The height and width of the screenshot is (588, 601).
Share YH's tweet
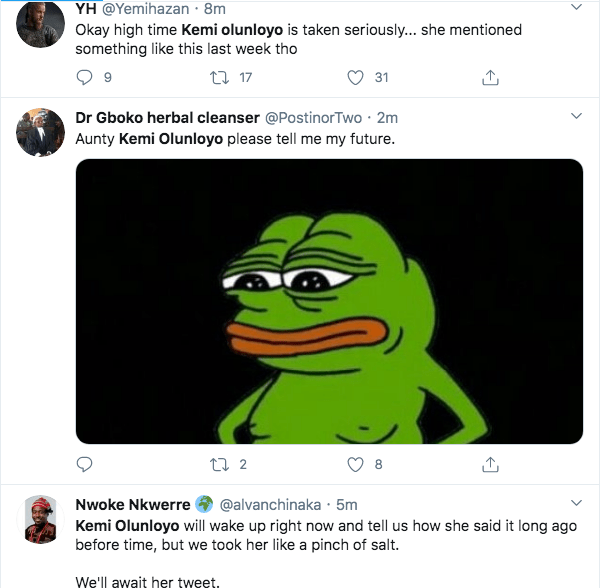tap(490, 76)
